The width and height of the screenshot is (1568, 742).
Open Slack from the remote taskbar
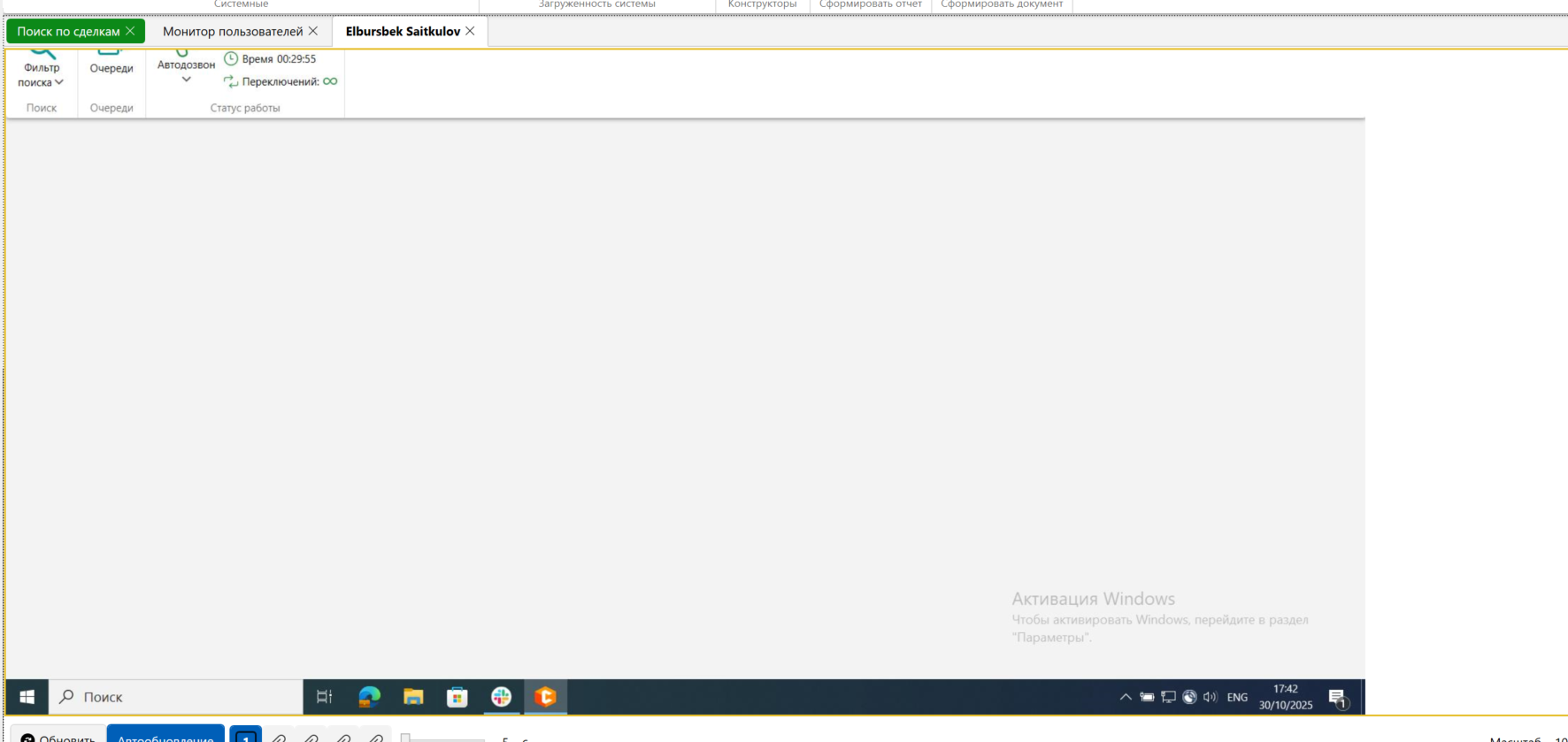(502, 697)
